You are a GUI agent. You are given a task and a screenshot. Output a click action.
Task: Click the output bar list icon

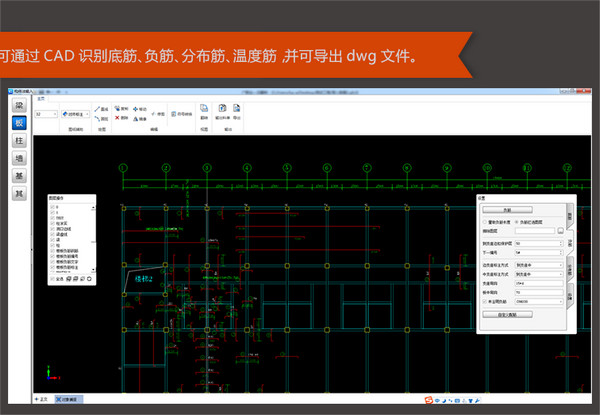[222, 111]
